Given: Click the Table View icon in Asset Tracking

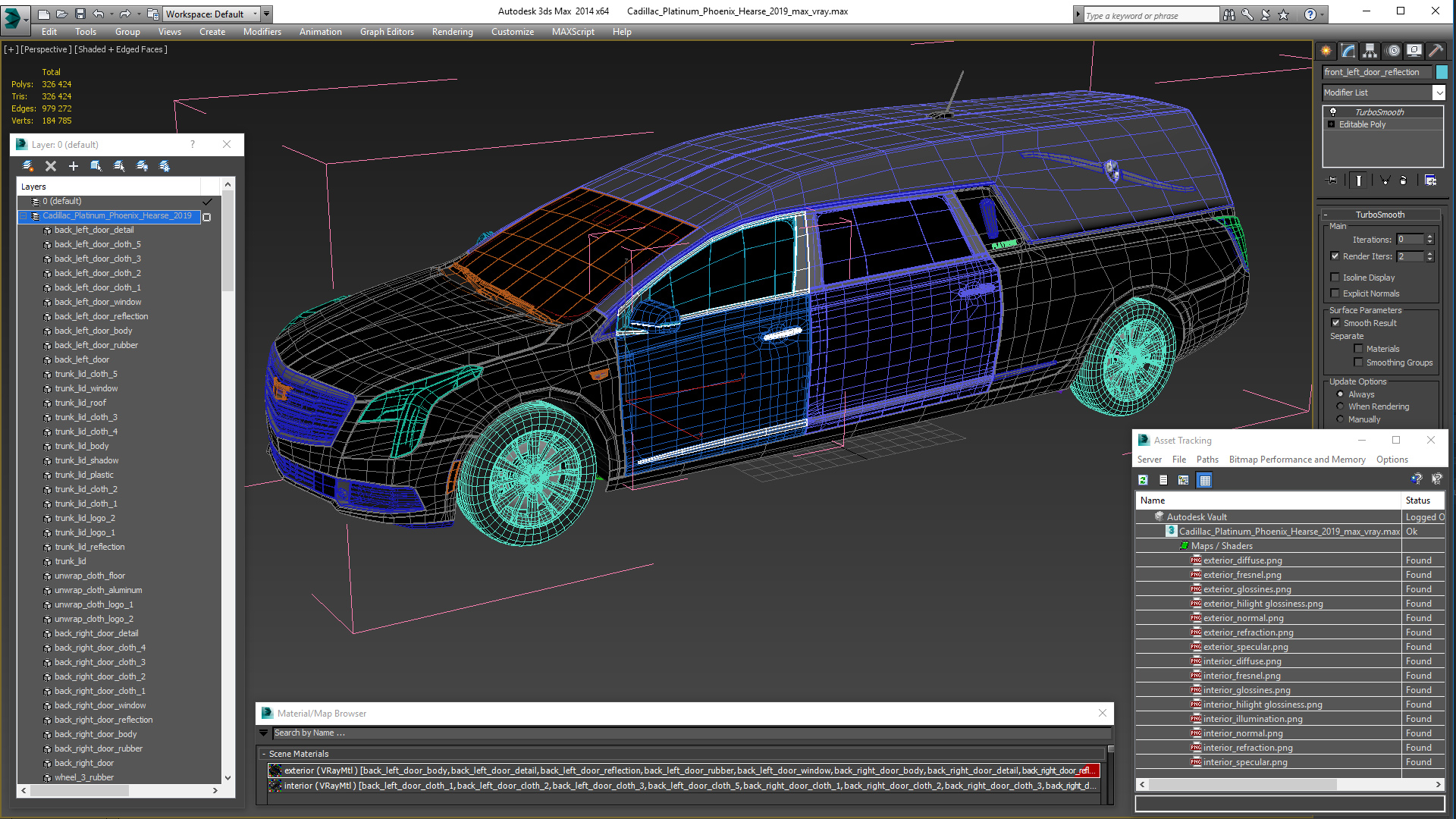Looking at the screenshot, I should pyautogui.click(x=1205, y=480).
